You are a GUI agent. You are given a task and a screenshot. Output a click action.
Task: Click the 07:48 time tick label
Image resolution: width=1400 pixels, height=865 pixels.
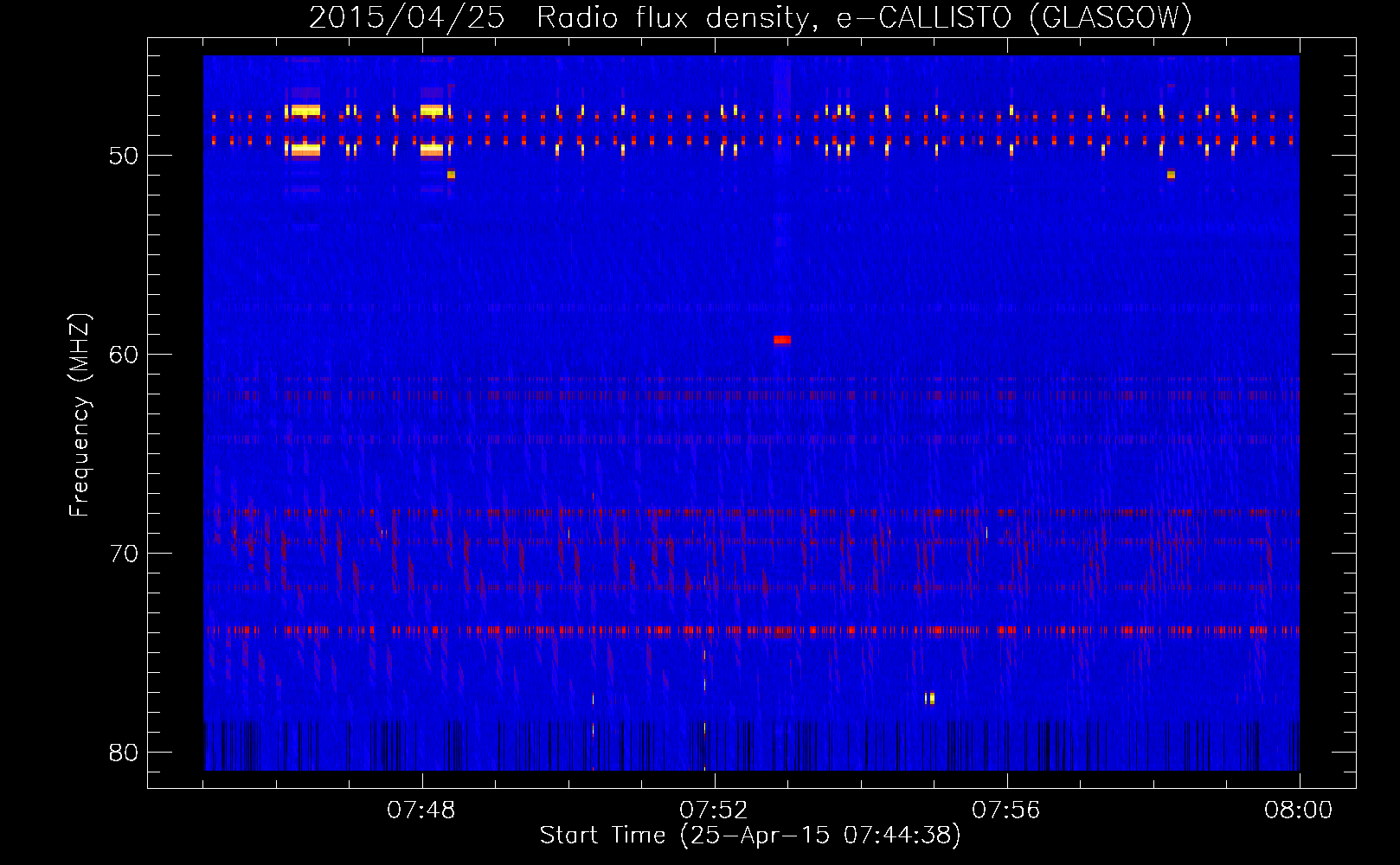[x=421, y=811]
